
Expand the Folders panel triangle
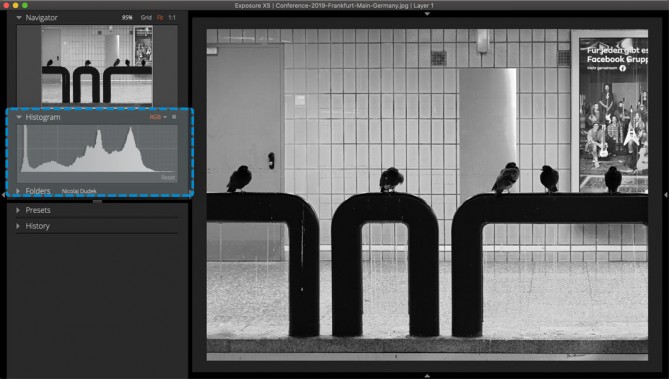pyautogui.click(x=18, y=191)
